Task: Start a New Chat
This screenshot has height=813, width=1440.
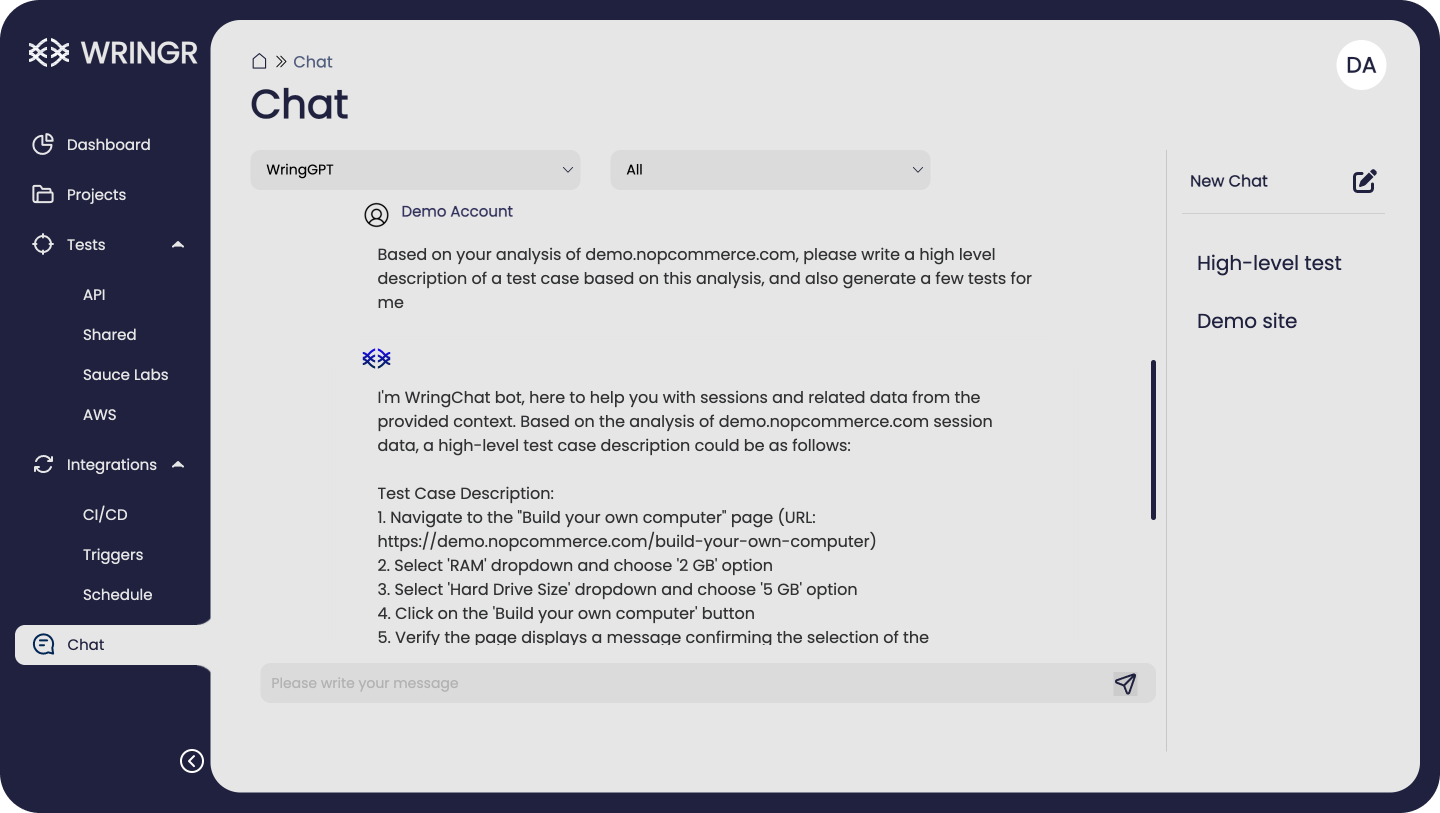Action: (1229, 181)
